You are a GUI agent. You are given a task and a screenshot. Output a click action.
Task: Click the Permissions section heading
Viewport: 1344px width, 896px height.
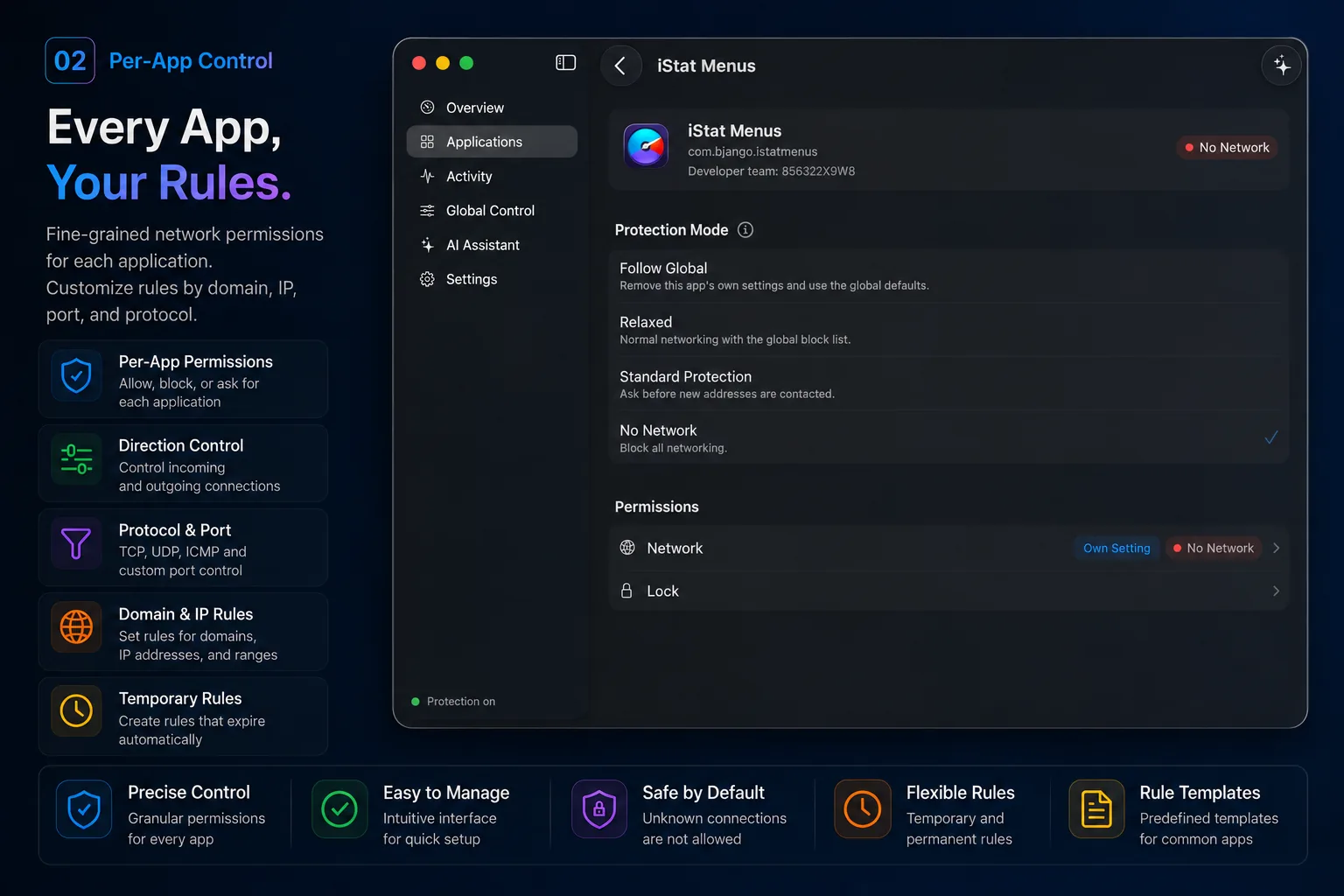coord(657,507)
